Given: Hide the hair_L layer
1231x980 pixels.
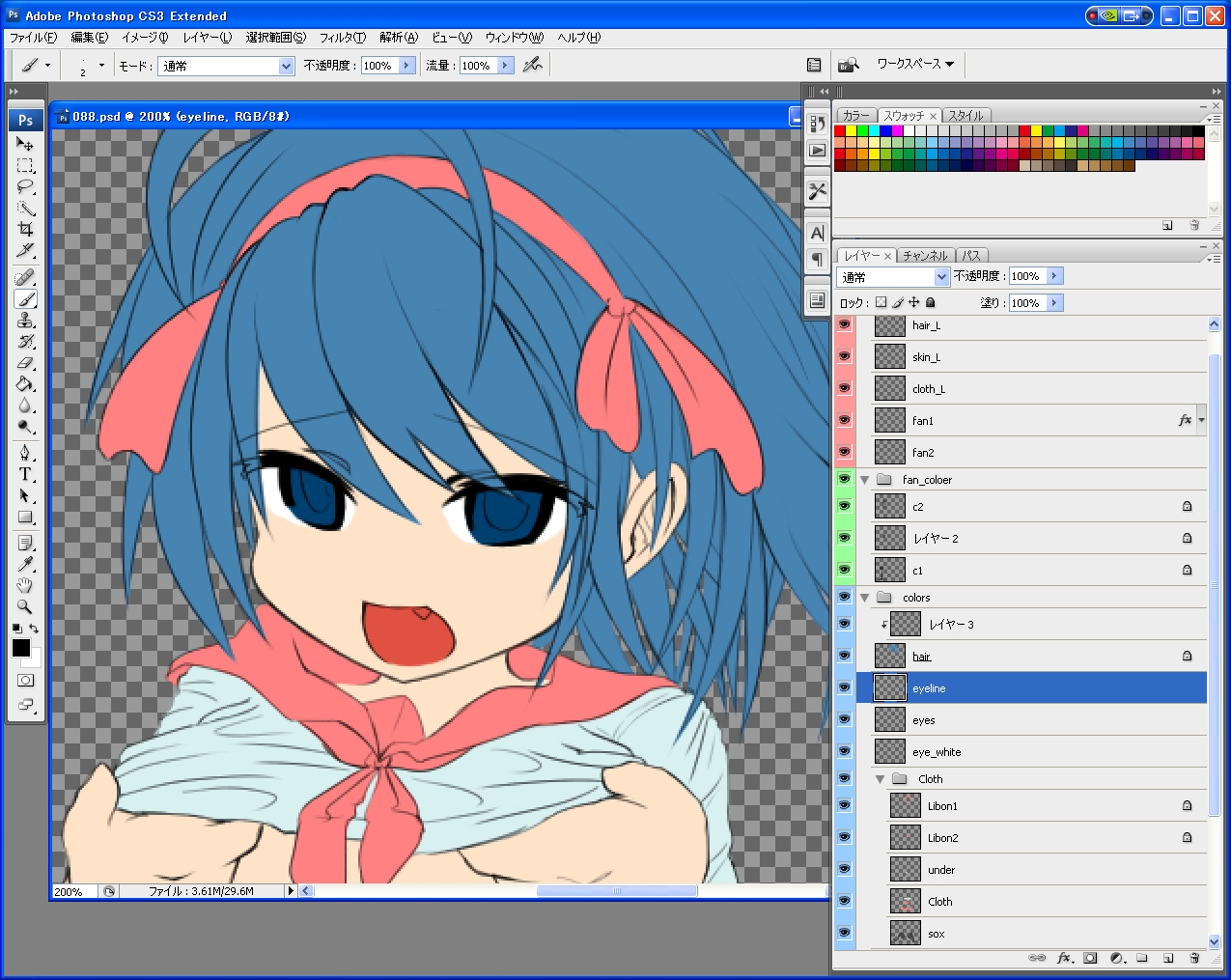Looking at the screenshot, I should pyautogui.click(x=845, y=325).
